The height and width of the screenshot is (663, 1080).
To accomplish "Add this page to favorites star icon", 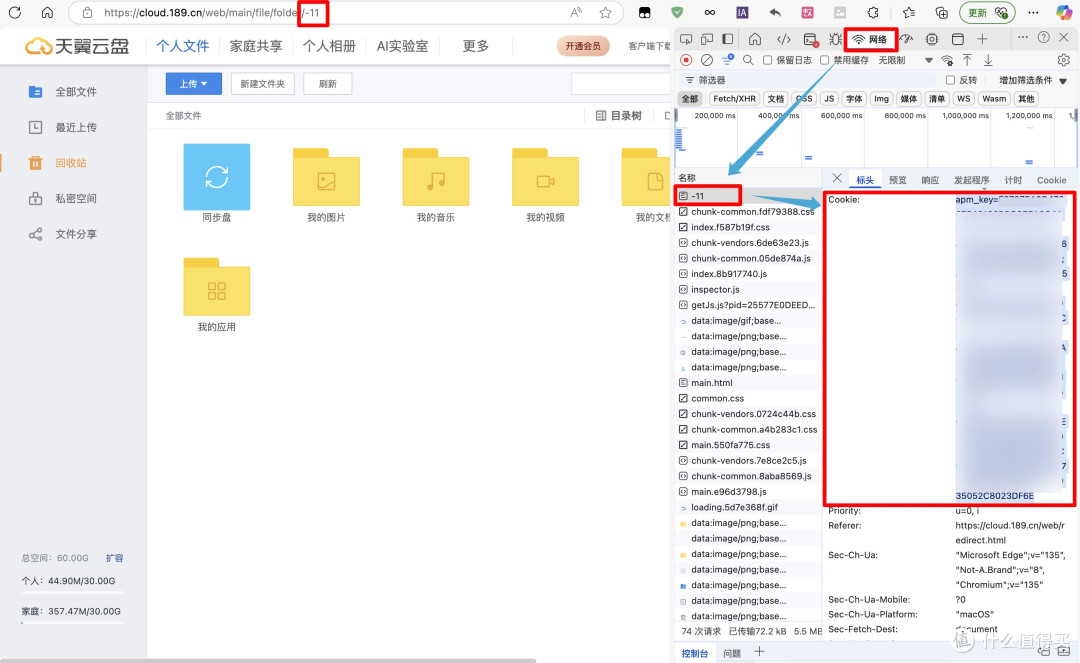I will point(605,12).
